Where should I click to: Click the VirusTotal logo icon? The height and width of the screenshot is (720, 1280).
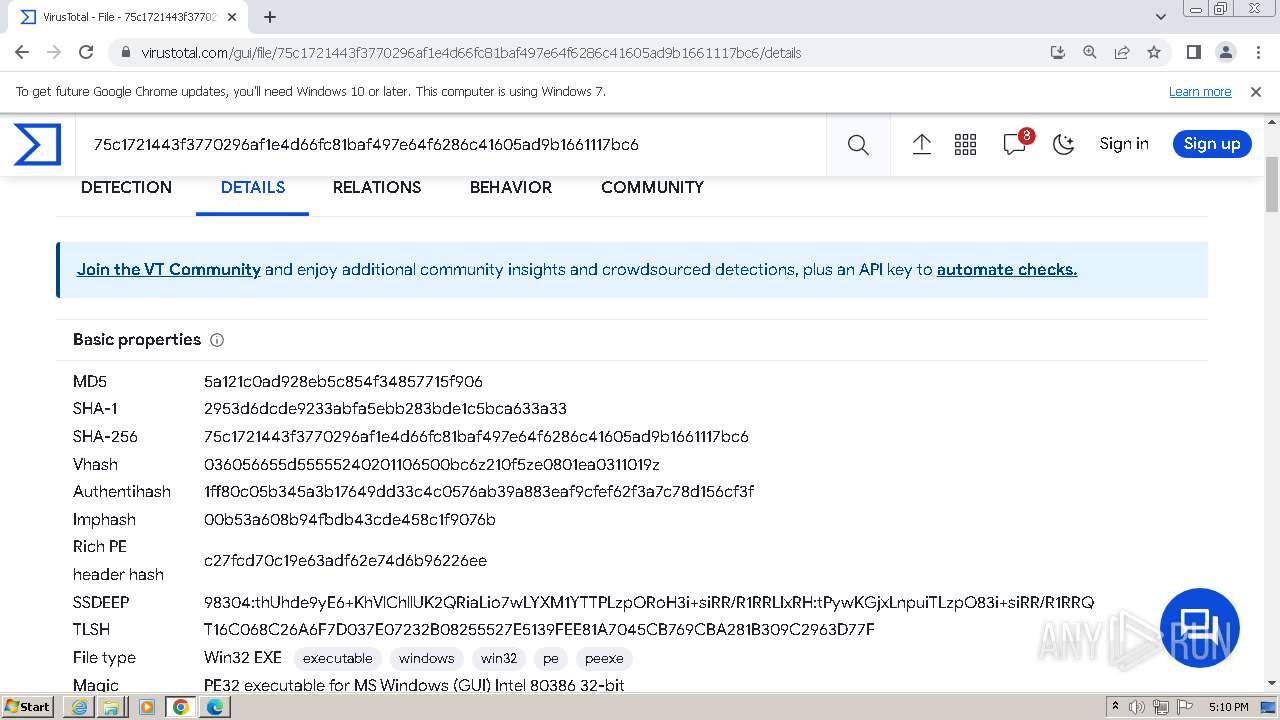(x=37, y=145)
